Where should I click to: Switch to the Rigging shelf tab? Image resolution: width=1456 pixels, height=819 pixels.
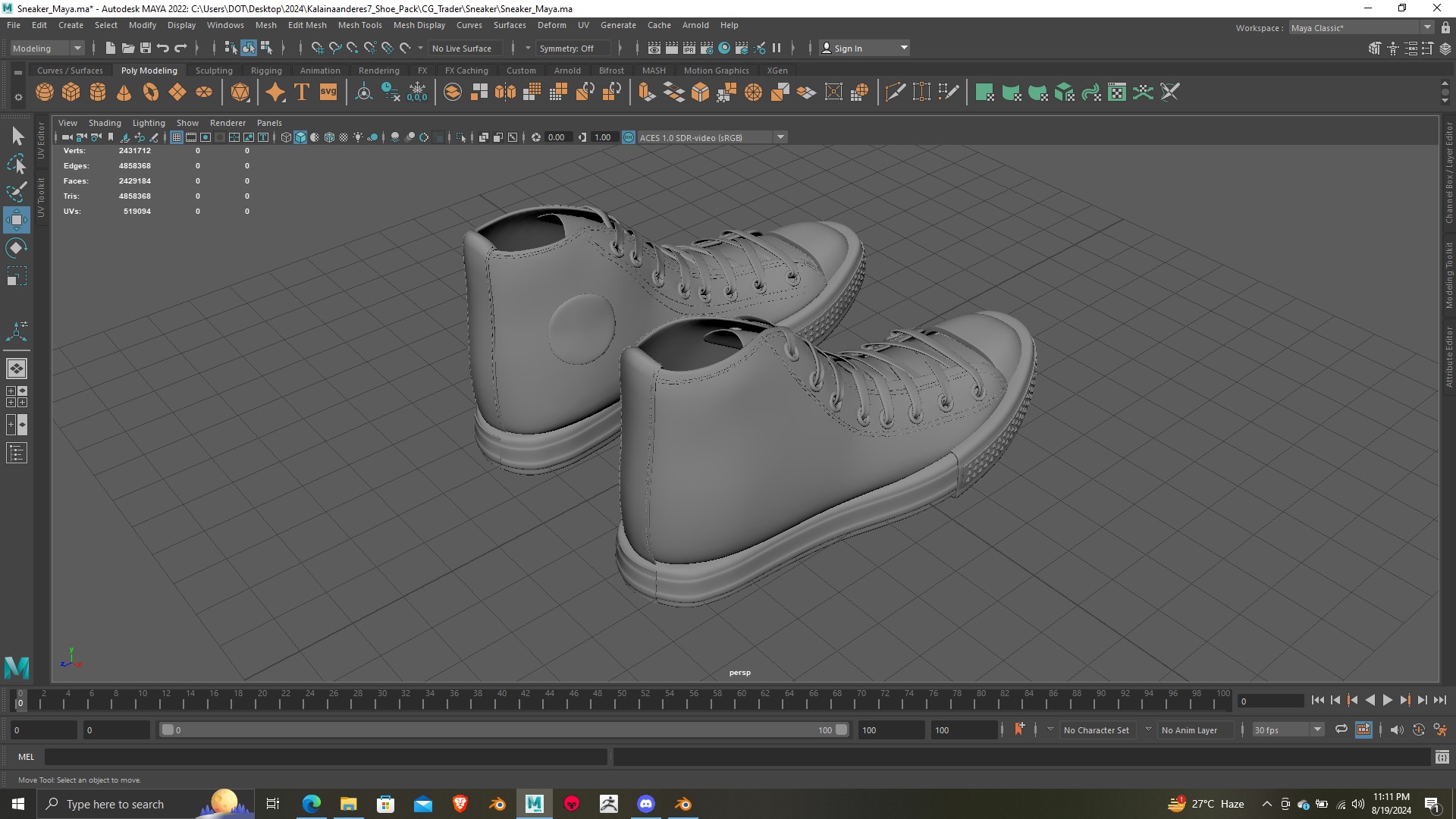coord(266,71)
